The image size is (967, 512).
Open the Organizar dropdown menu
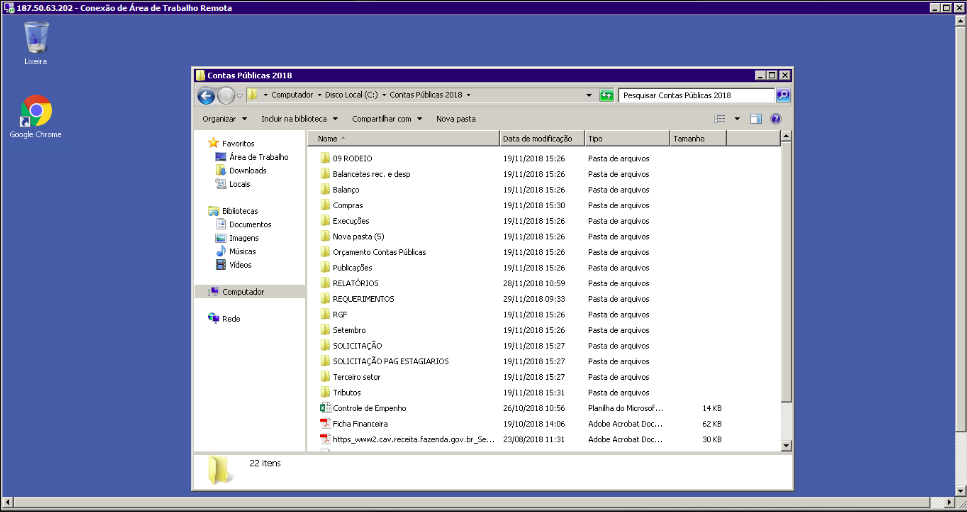tap(222, 119)
